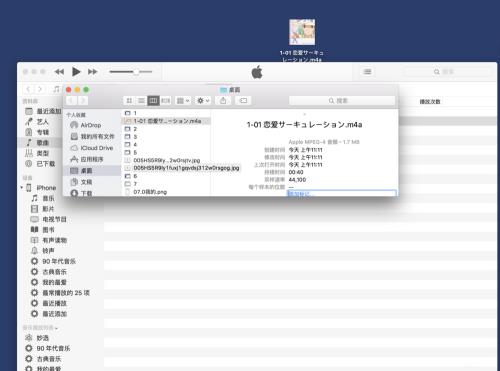Adjust the iTunes volume slider knob

tap(136, 72)
